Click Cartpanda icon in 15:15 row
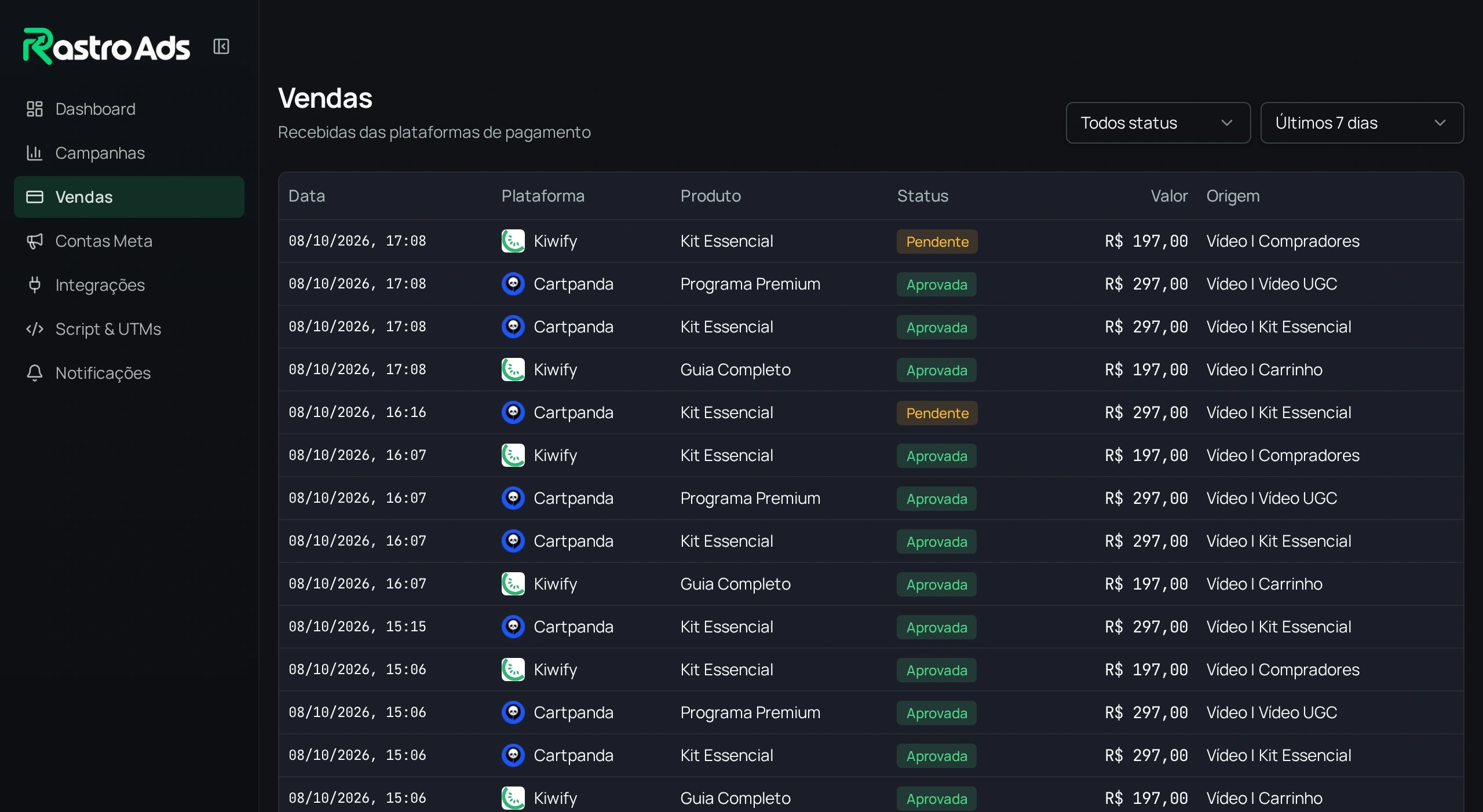The height and width of the screenshot is (812, 1483). (x=513, y=627)
